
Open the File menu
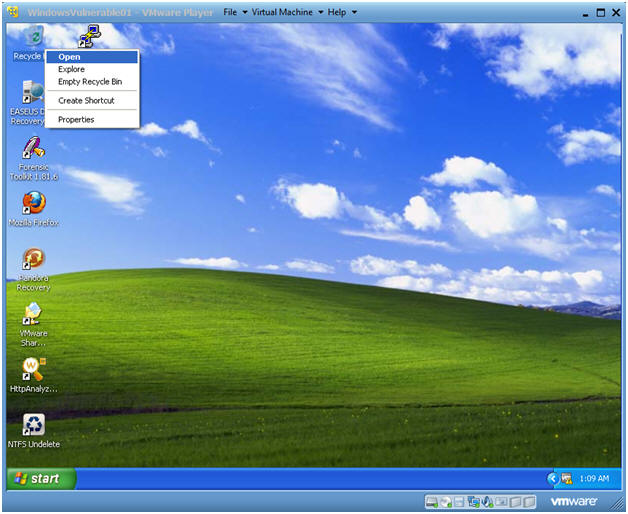click(235, 12)
